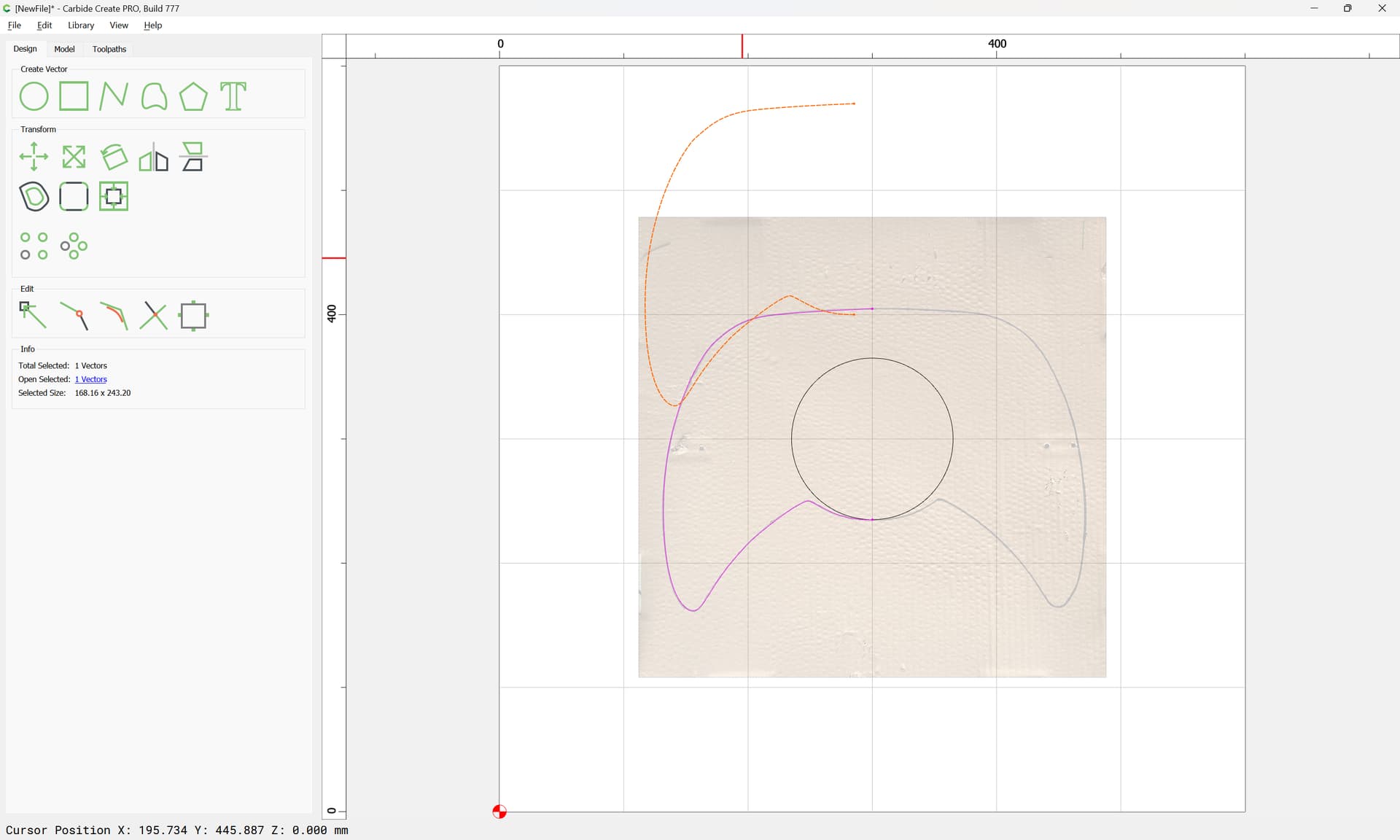1400x840 pixels.
Task: Activate the Node Edit tool
Action: click(34, 316)
